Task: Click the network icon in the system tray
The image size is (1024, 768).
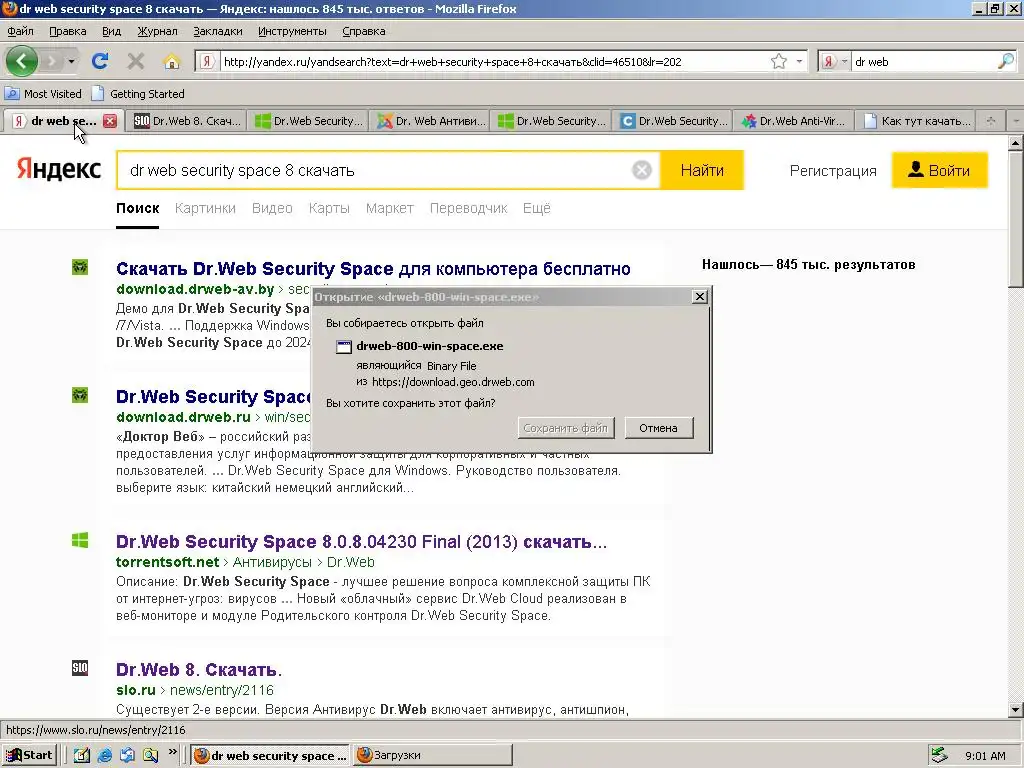Action: 939,756
